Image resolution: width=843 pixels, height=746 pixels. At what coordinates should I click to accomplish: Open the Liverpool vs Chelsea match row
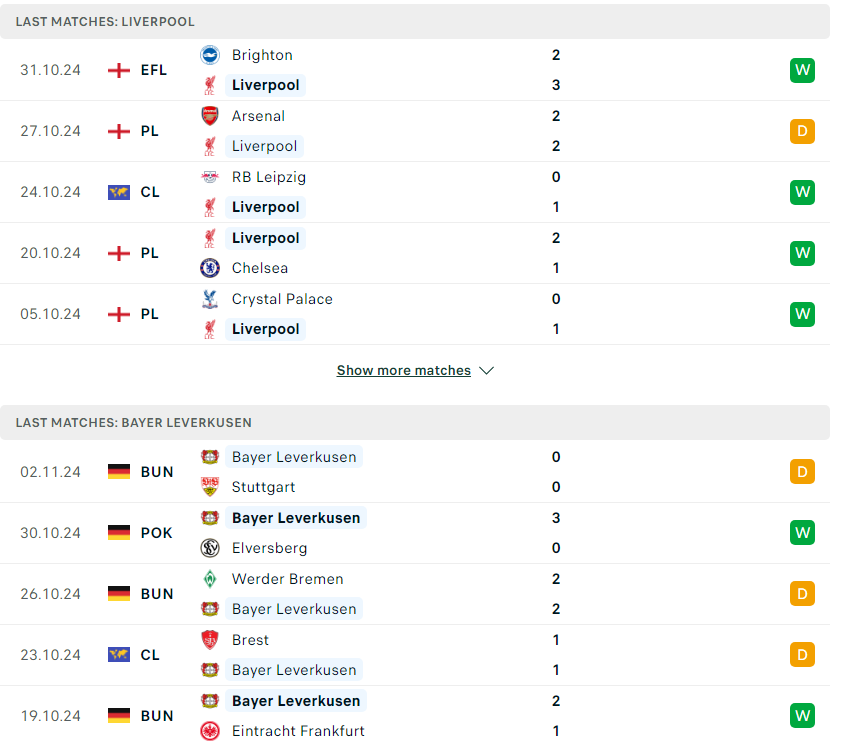click(415, 253)
